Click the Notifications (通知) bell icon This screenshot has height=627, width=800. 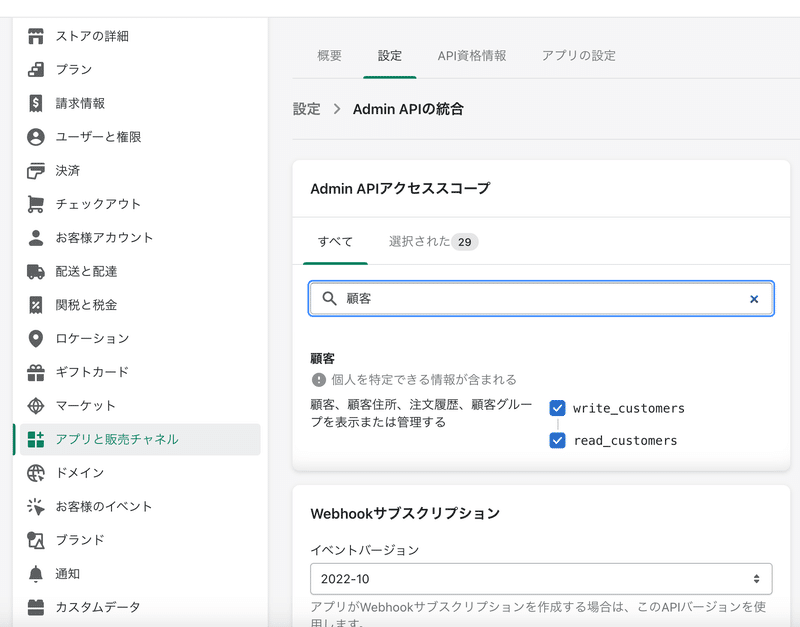click(x=36, y=574)
